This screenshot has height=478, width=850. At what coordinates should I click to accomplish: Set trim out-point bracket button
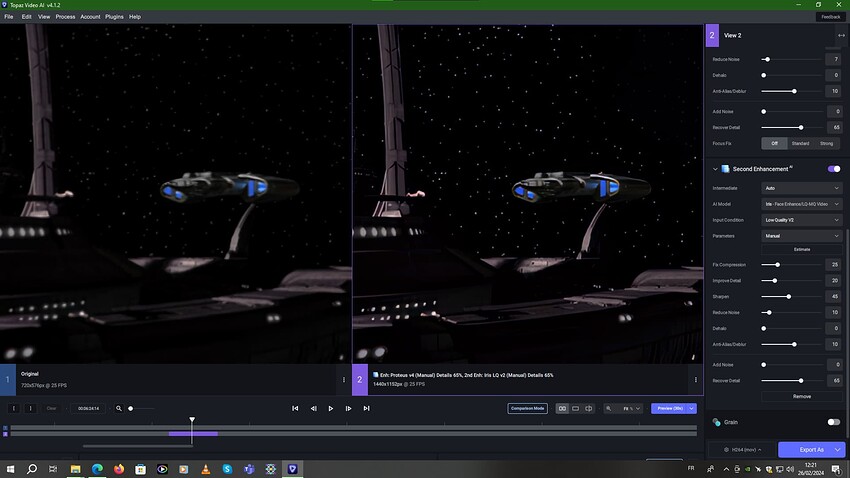(30, 408)
